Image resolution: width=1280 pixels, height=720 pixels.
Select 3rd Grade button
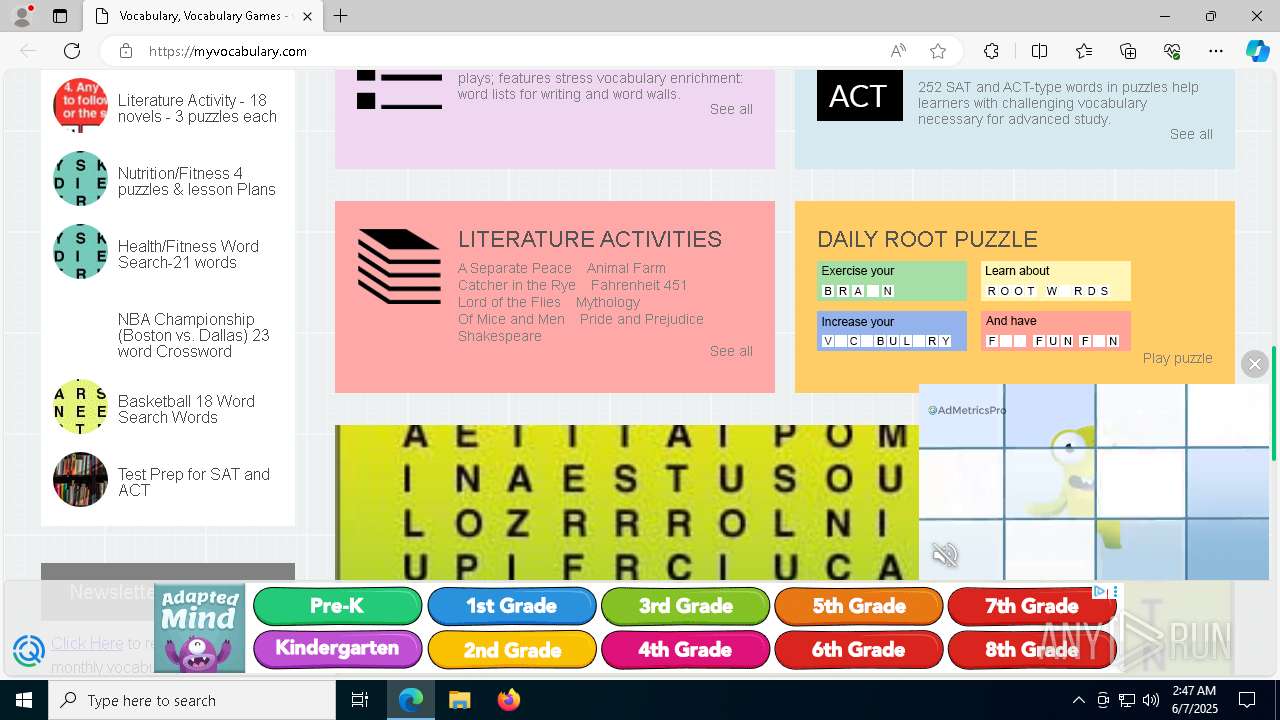tap(685, 606)
